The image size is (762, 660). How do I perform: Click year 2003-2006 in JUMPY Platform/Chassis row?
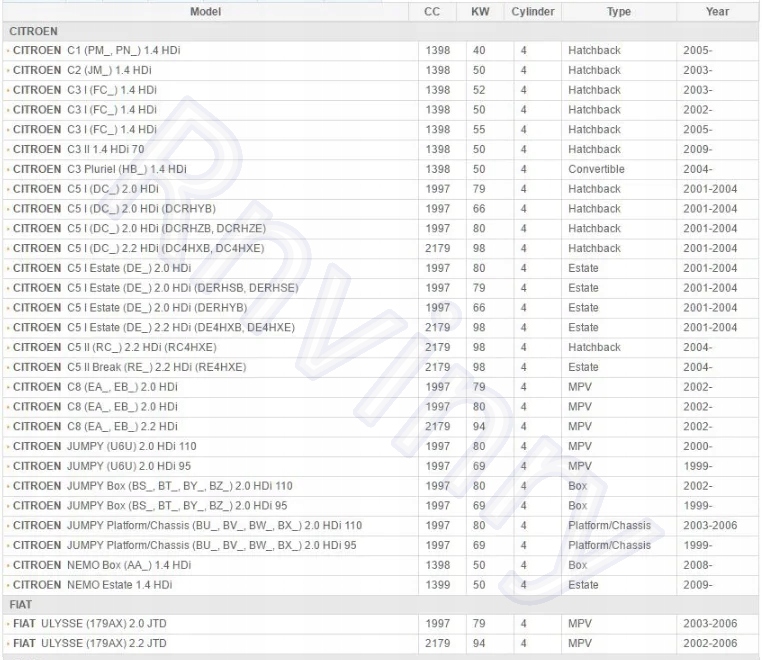(x=710, y=526)
